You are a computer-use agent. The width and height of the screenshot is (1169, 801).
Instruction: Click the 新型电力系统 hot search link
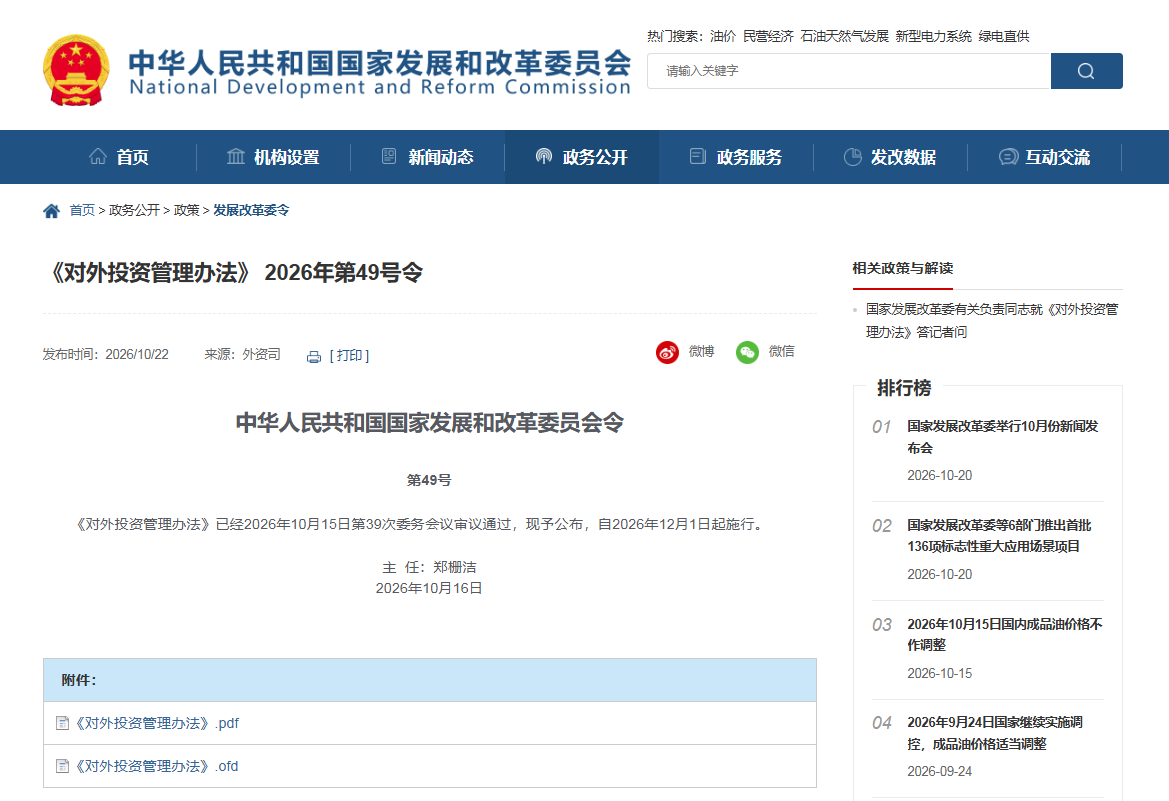click(x=933, y=37)
